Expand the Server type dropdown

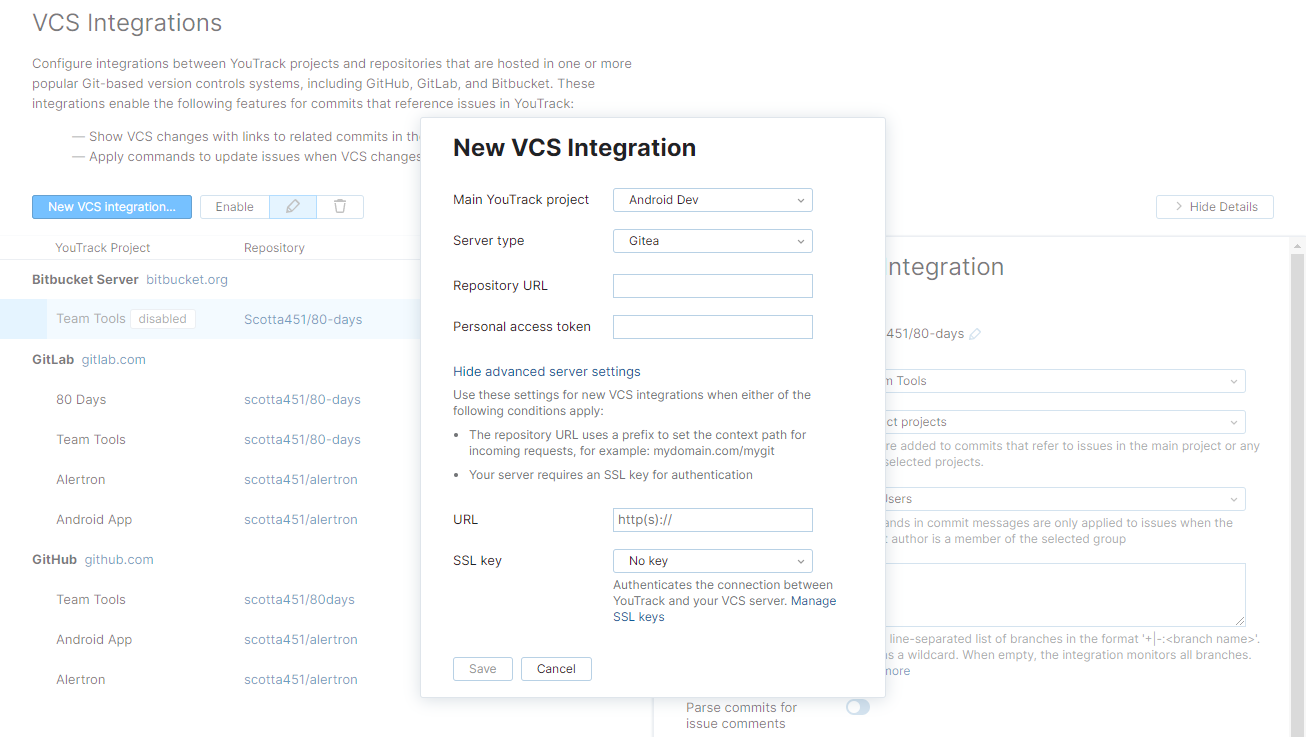[x=712, y=241]
